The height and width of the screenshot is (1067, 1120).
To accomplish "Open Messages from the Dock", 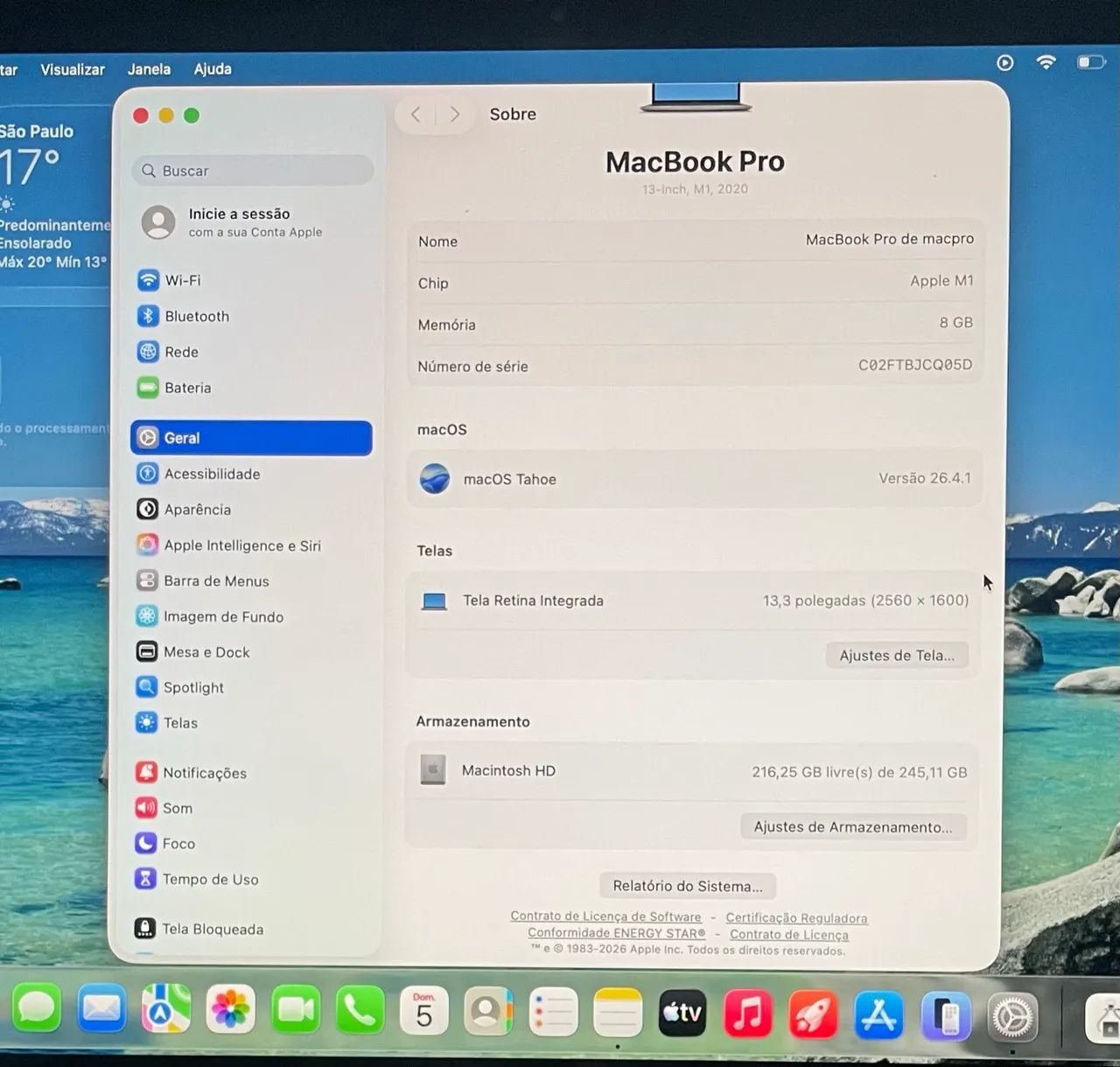I will 37,1009.
